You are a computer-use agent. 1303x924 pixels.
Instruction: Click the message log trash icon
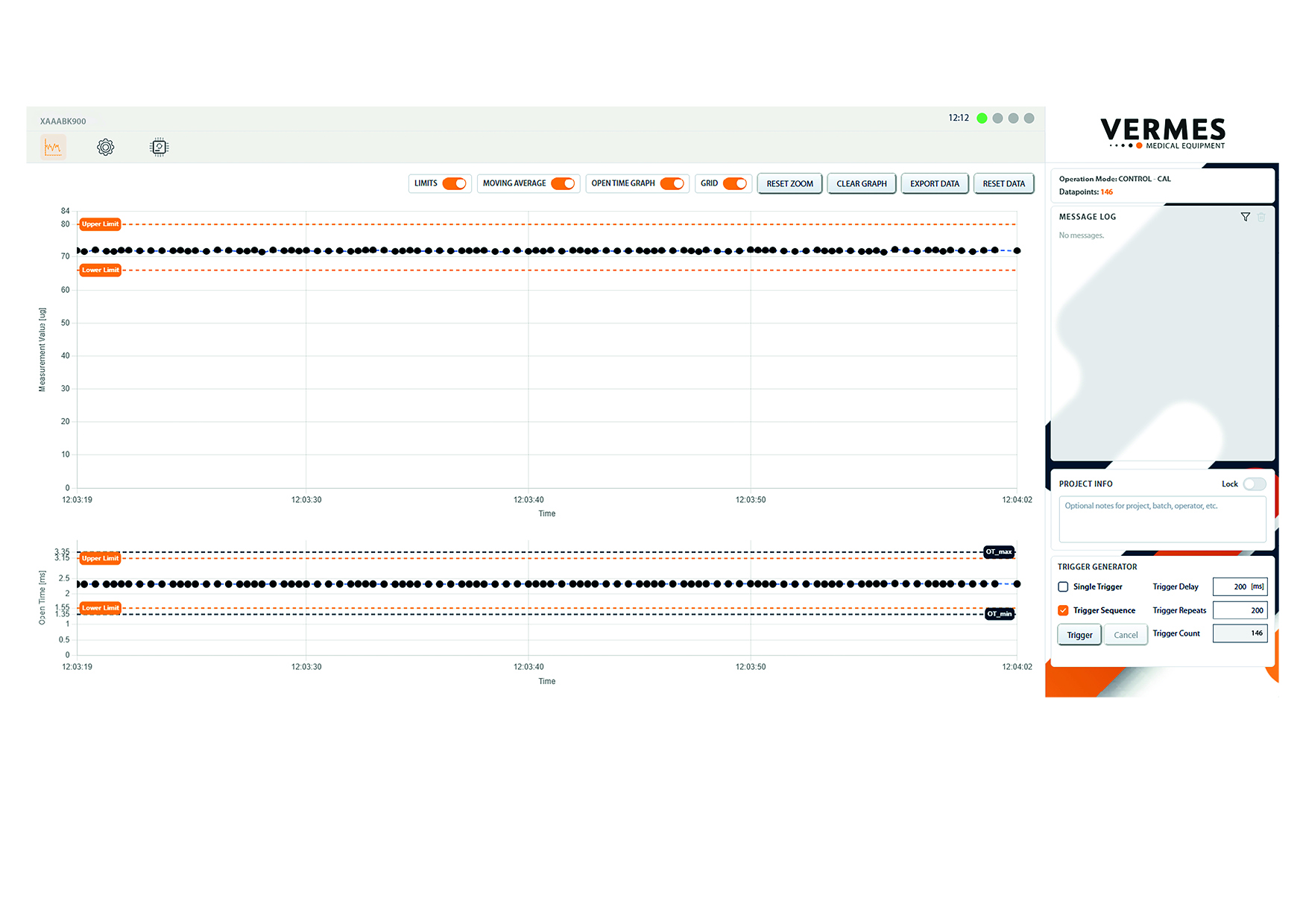click(1261, 217)
